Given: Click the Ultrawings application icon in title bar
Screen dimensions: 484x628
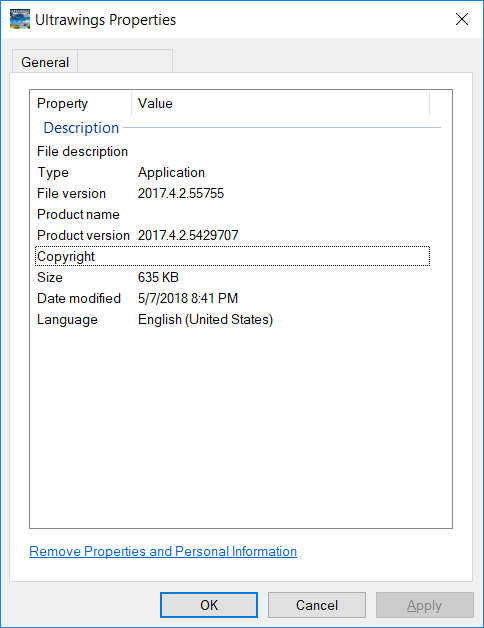Looking at the screenshot, I should click(x=20, y=19).
